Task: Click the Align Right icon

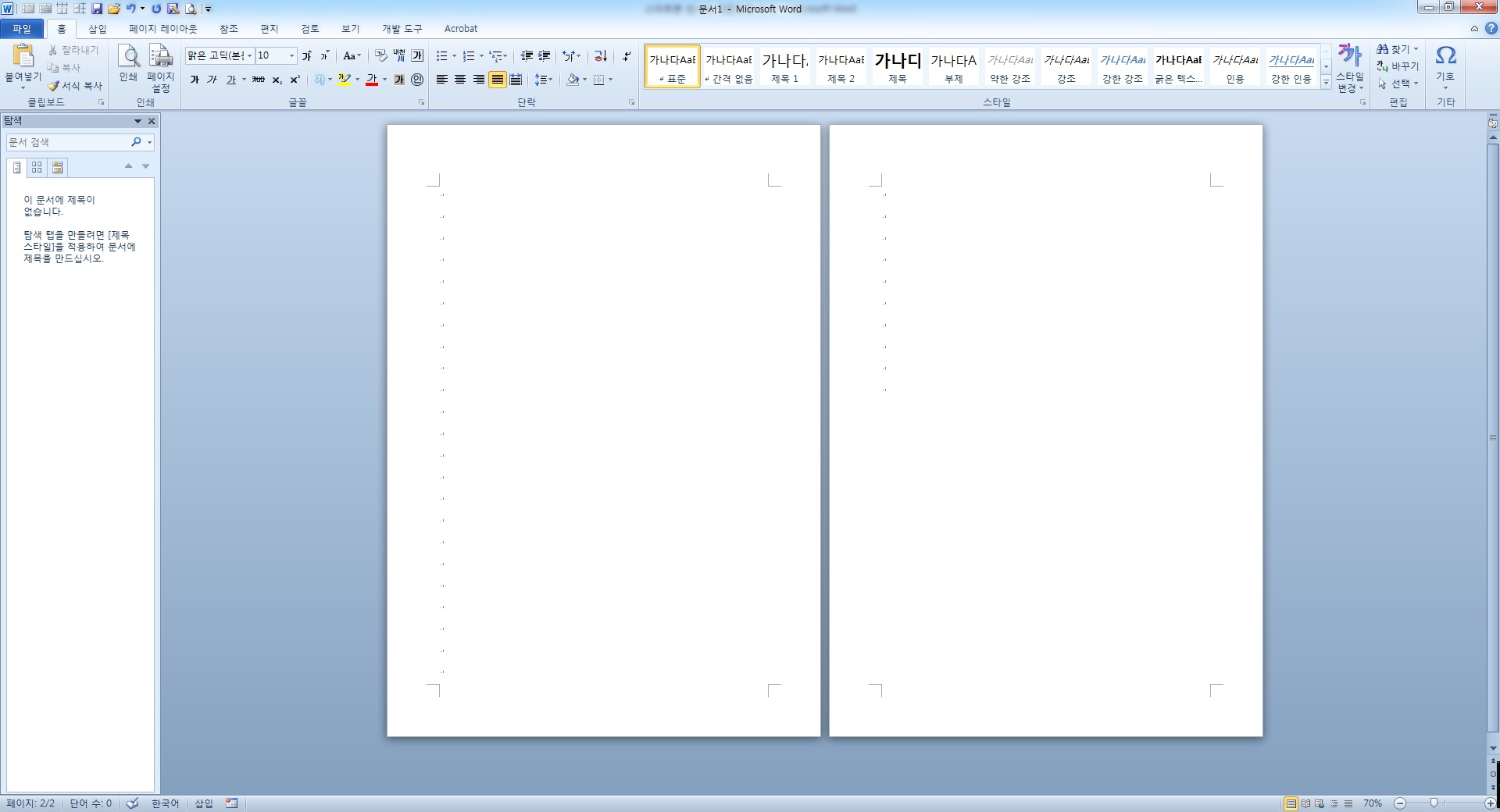Action: point(478,80)
